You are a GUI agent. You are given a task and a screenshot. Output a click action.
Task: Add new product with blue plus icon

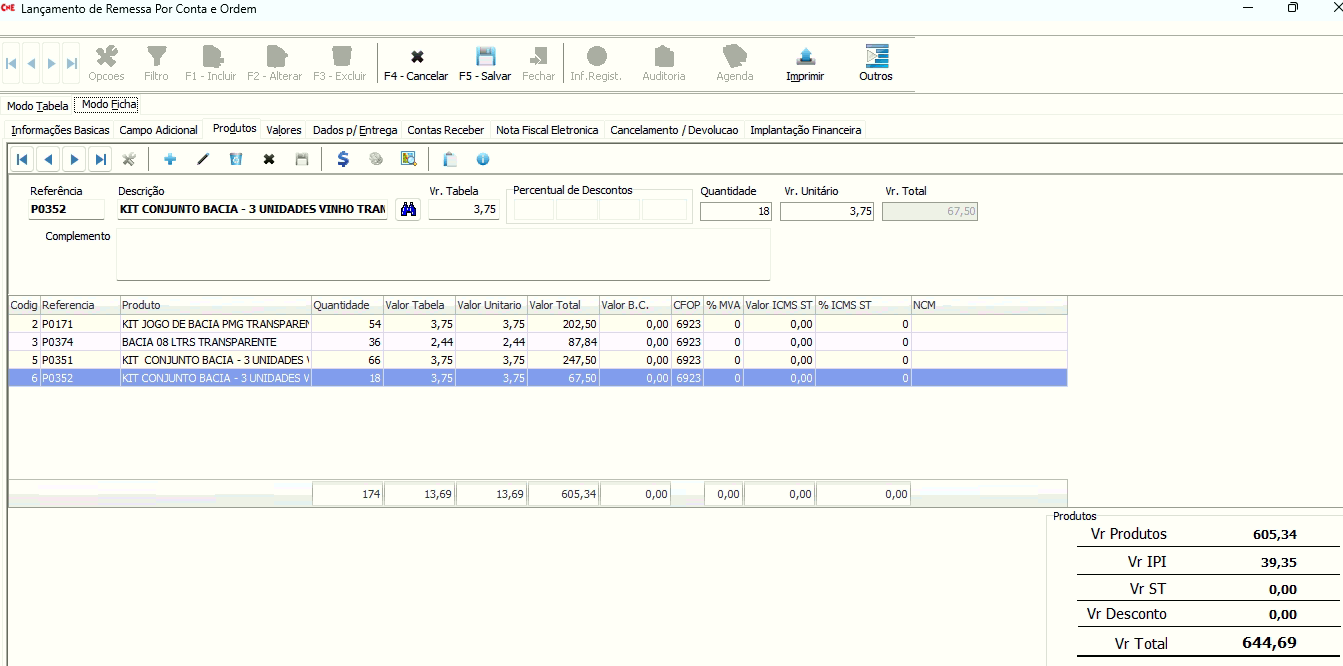click(170, 159)
